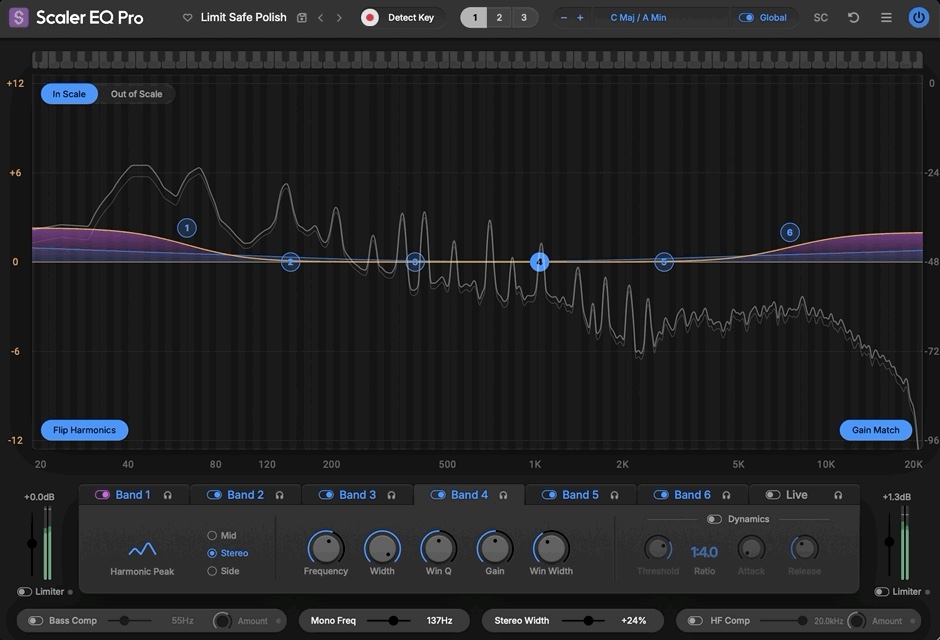The width and height of the screenshot is (940, 640).
Task: Toggle the Global switch
Action: coord(746,18)
